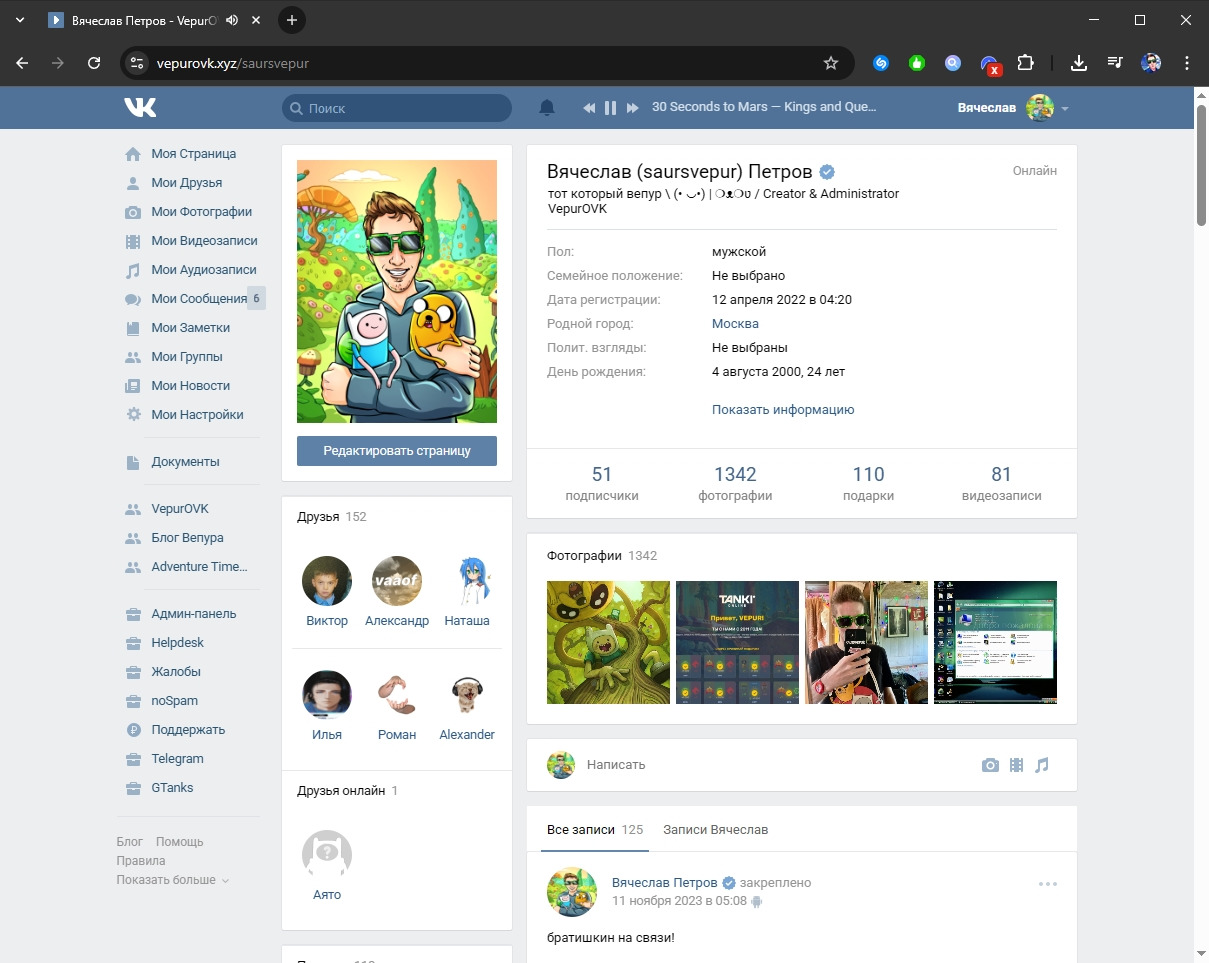The image size is (1209, 963).
Task: Open the Москва hometown link
Action: 735,324
